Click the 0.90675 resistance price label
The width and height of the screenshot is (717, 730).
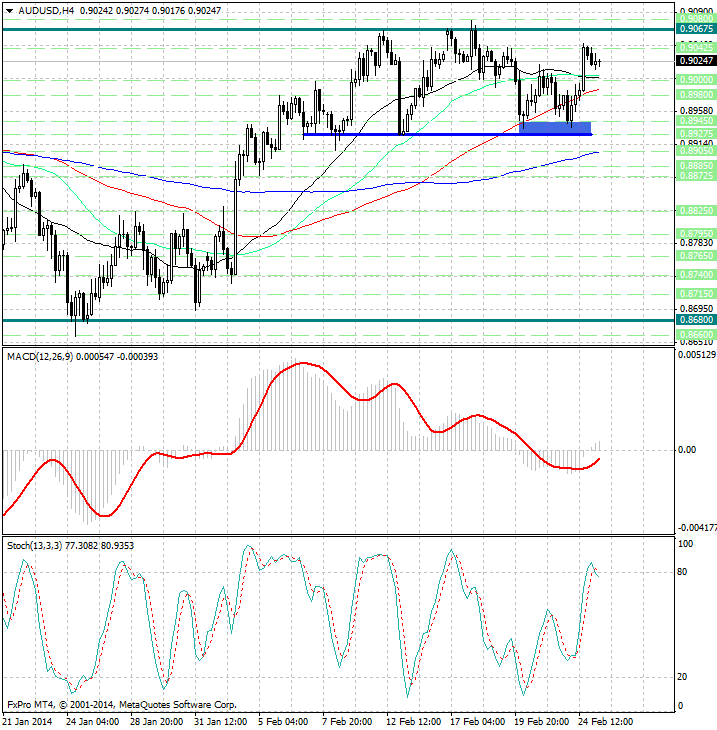696,29
